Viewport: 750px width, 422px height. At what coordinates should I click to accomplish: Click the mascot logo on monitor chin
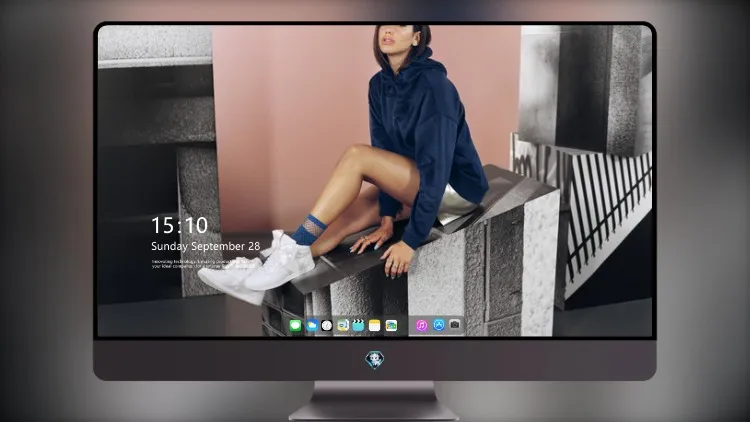click(x=375, y=360)
